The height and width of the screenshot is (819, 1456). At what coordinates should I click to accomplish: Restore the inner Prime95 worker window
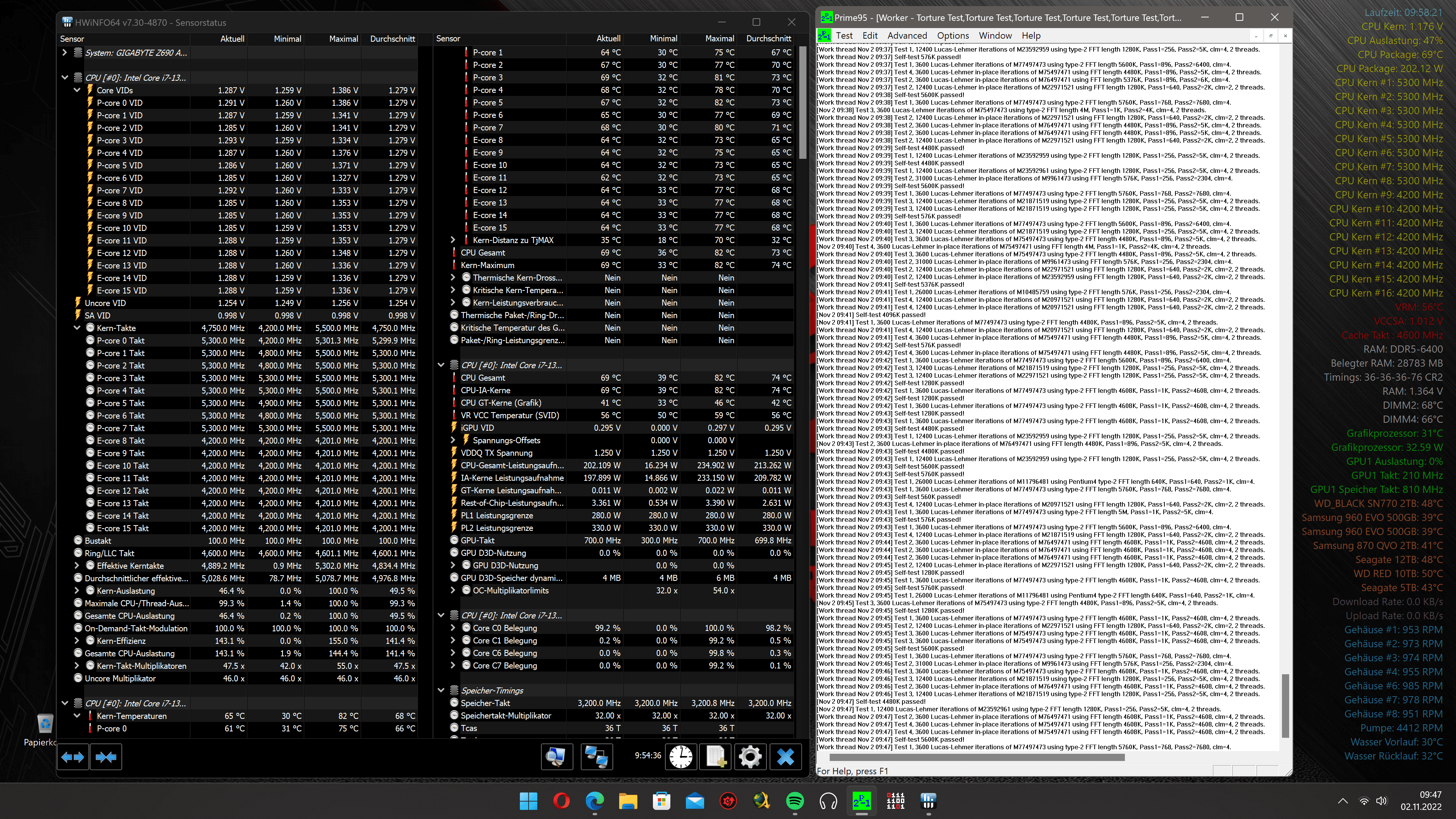(1271, 36)
